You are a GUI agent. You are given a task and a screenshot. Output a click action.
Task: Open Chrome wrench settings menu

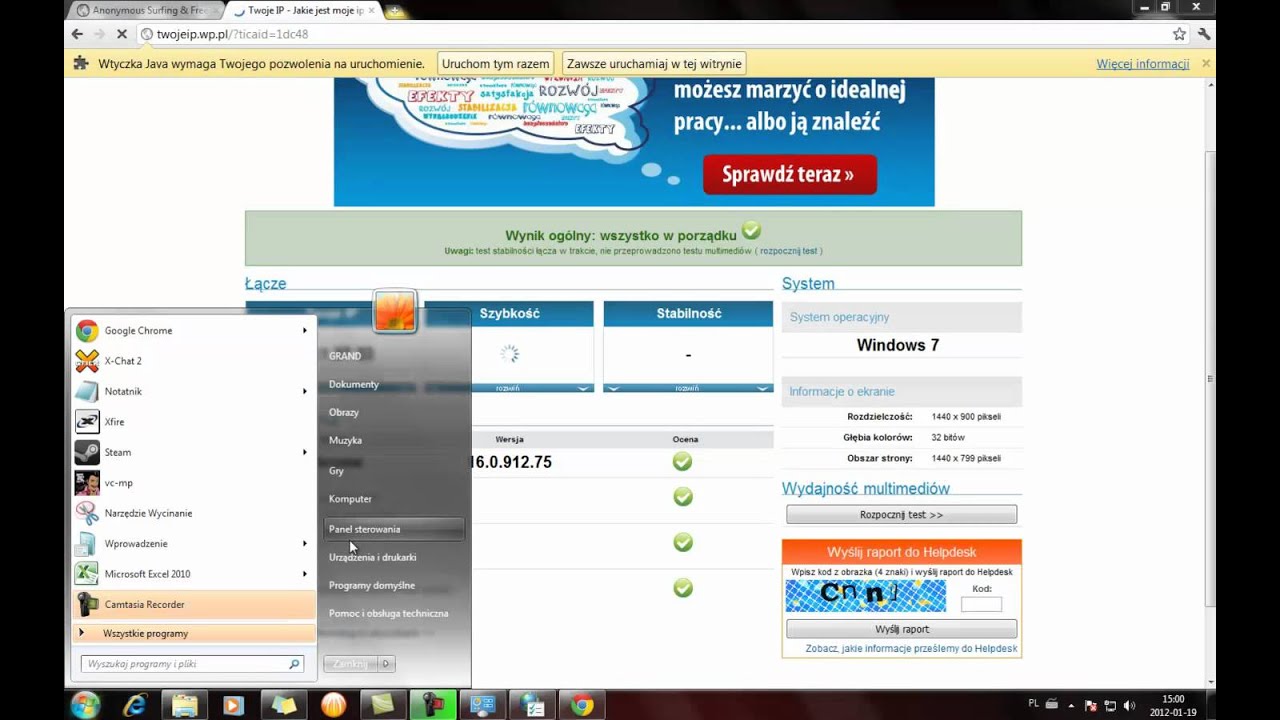[x=1204, y=34]
